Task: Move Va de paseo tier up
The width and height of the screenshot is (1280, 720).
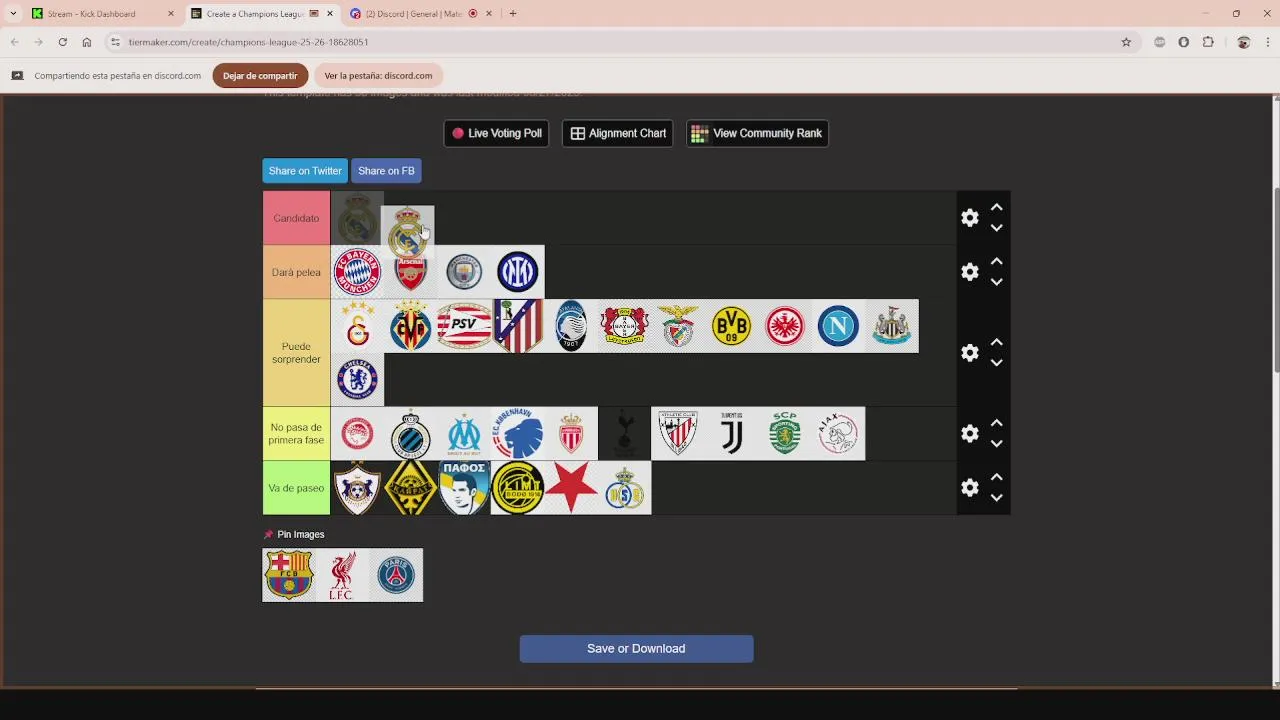Action: tap(997, 478)
